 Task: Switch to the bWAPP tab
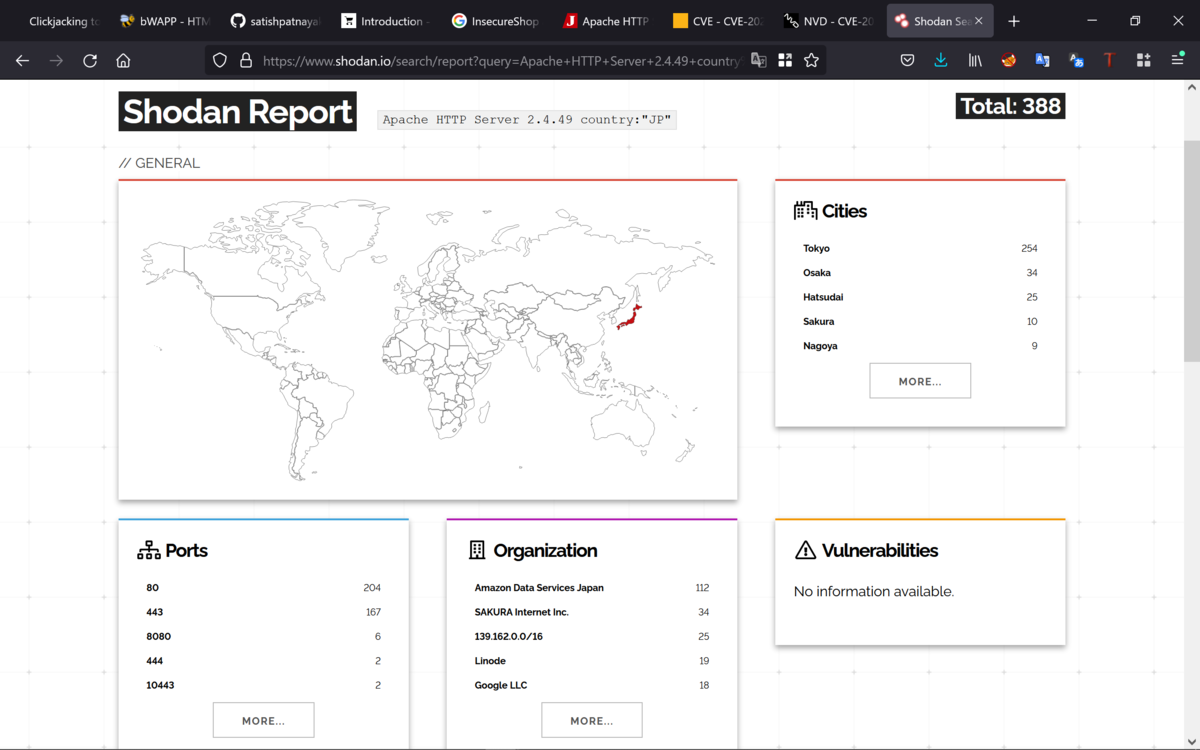point(164,21)
